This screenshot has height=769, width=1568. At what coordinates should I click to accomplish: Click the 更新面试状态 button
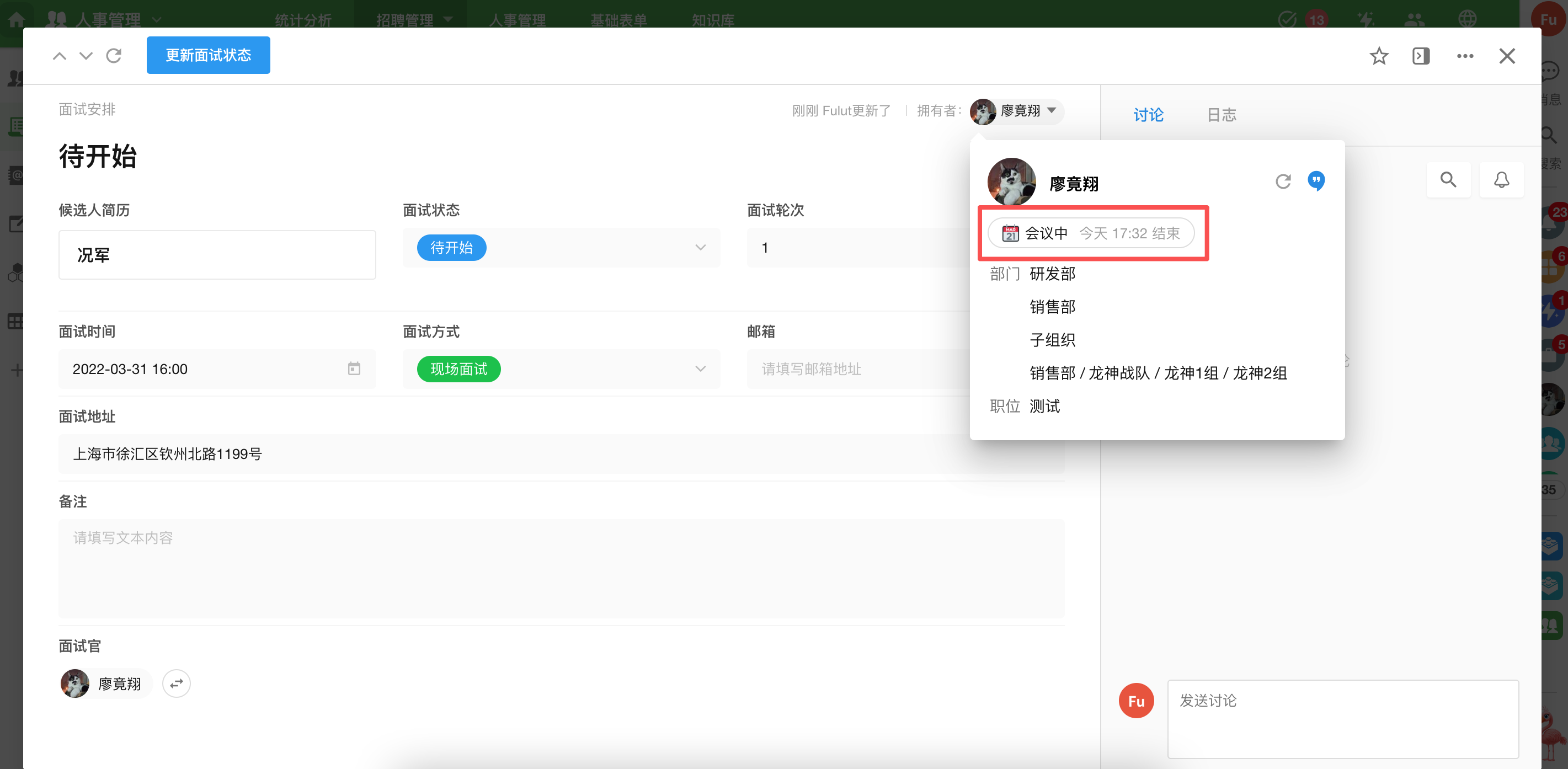tap(208, 55)
